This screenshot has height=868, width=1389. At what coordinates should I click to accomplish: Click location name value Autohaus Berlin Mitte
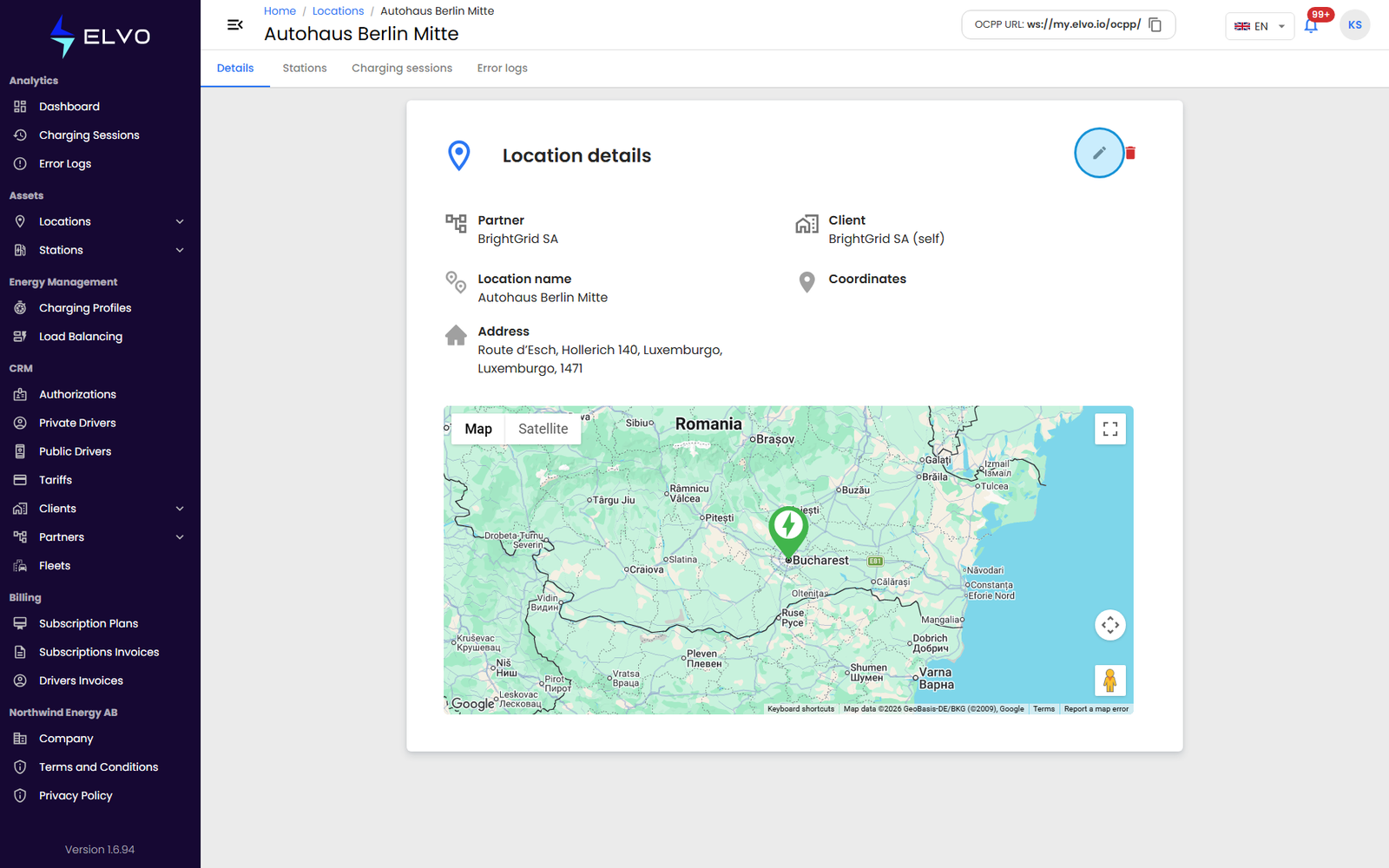point(543,298)
